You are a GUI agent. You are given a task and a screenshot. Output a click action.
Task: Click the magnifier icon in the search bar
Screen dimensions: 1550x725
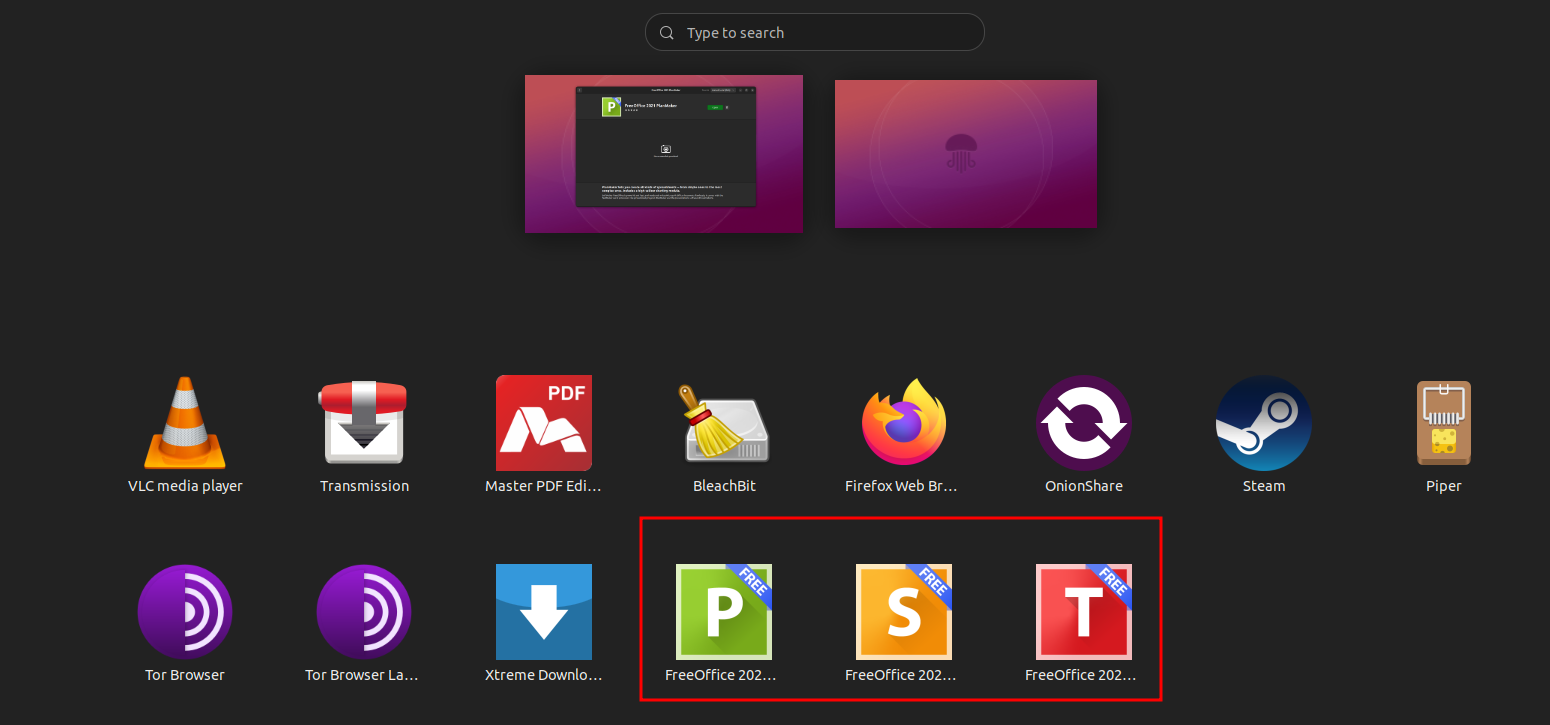[x=666, y=32]
